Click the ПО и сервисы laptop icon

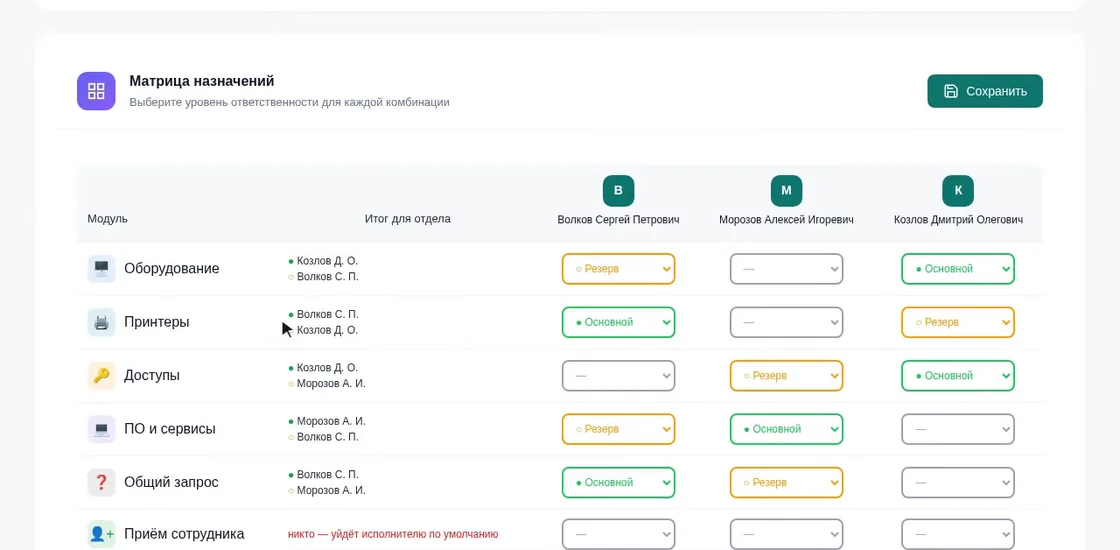(x=101, y=429)
